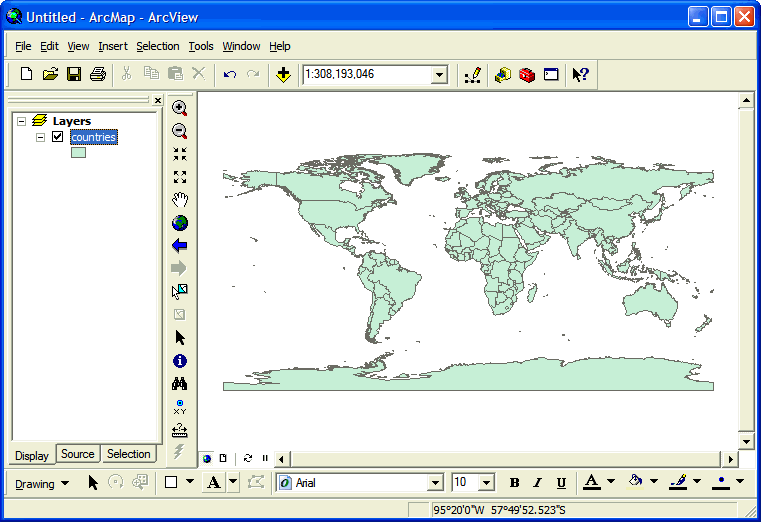Click the countries layer green symbol swatch

click(x=78, y=153)
